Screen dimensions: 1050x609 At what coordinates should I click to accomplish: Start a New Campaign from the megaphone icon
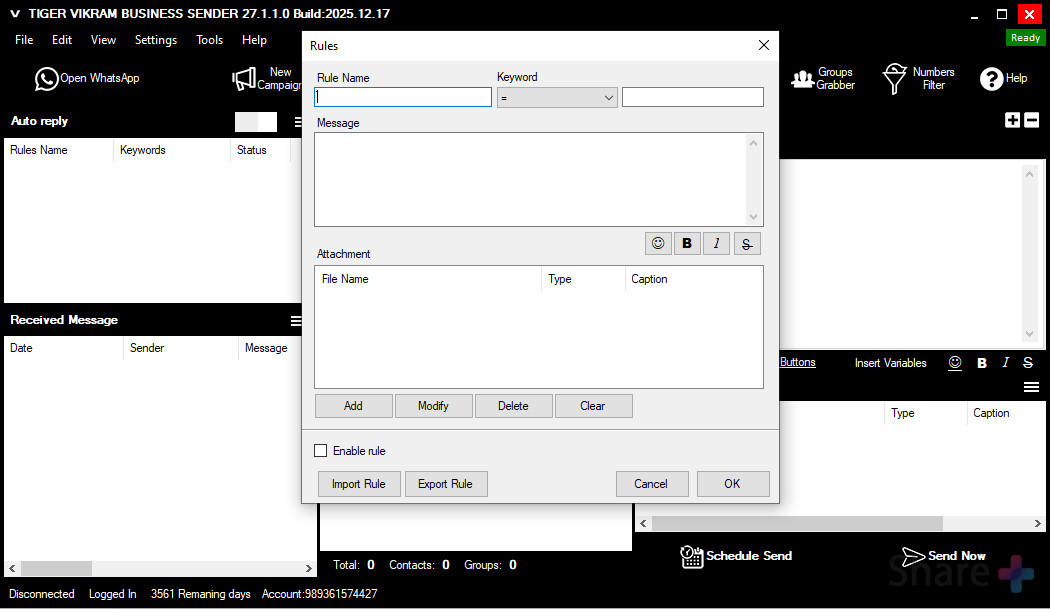pos(244,79)
